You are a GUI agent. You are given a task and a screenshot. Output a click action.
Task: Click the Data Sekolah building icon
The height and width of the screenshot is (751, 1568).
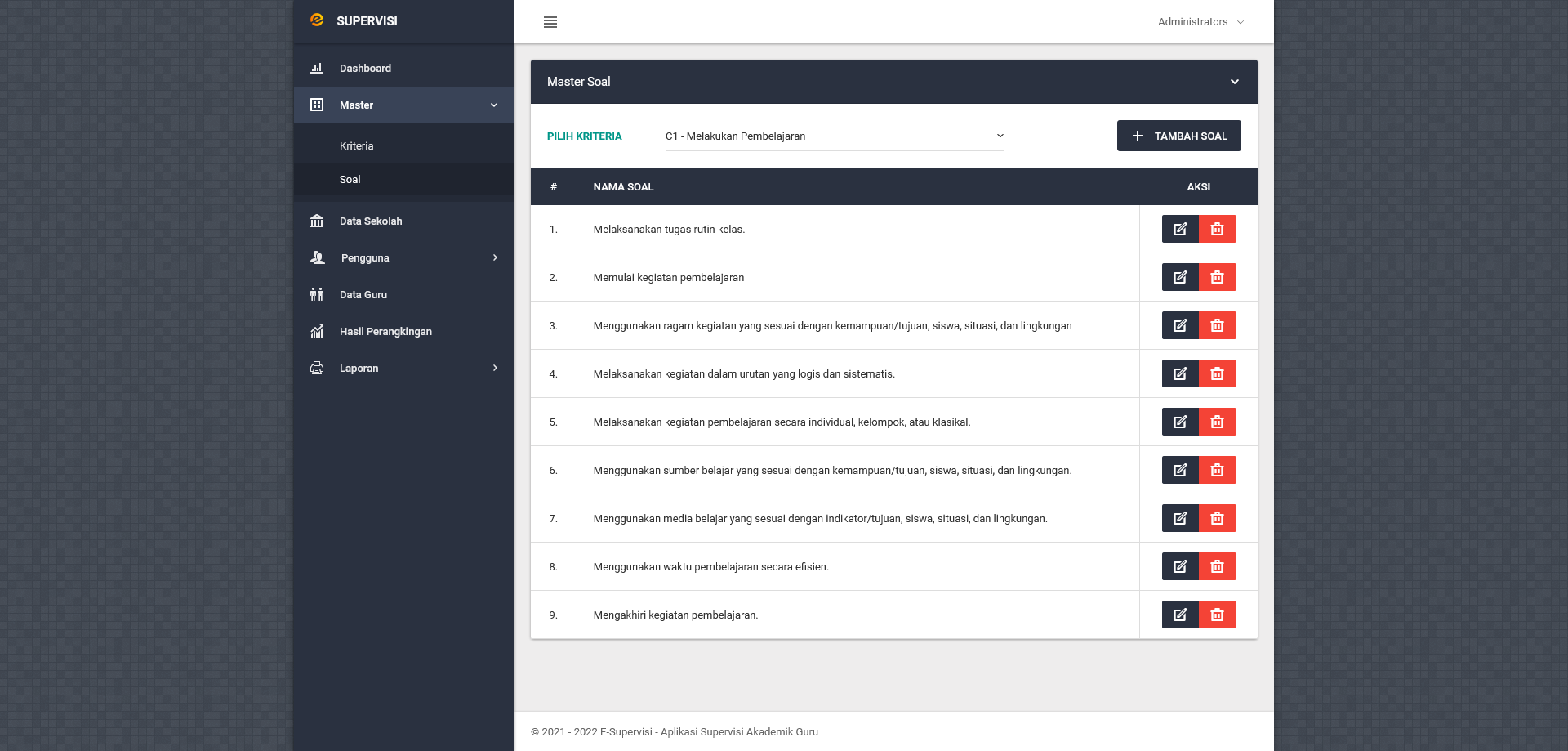(x=317, y=221)
